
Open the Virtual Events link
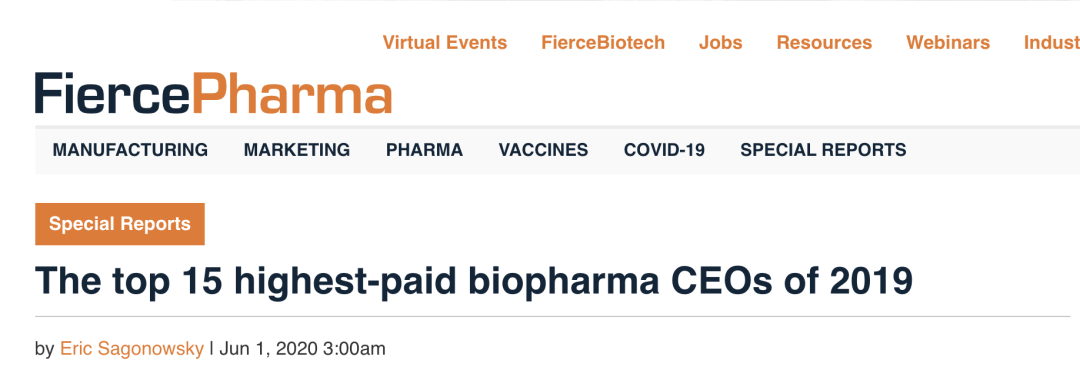click(x=445, y=43)
